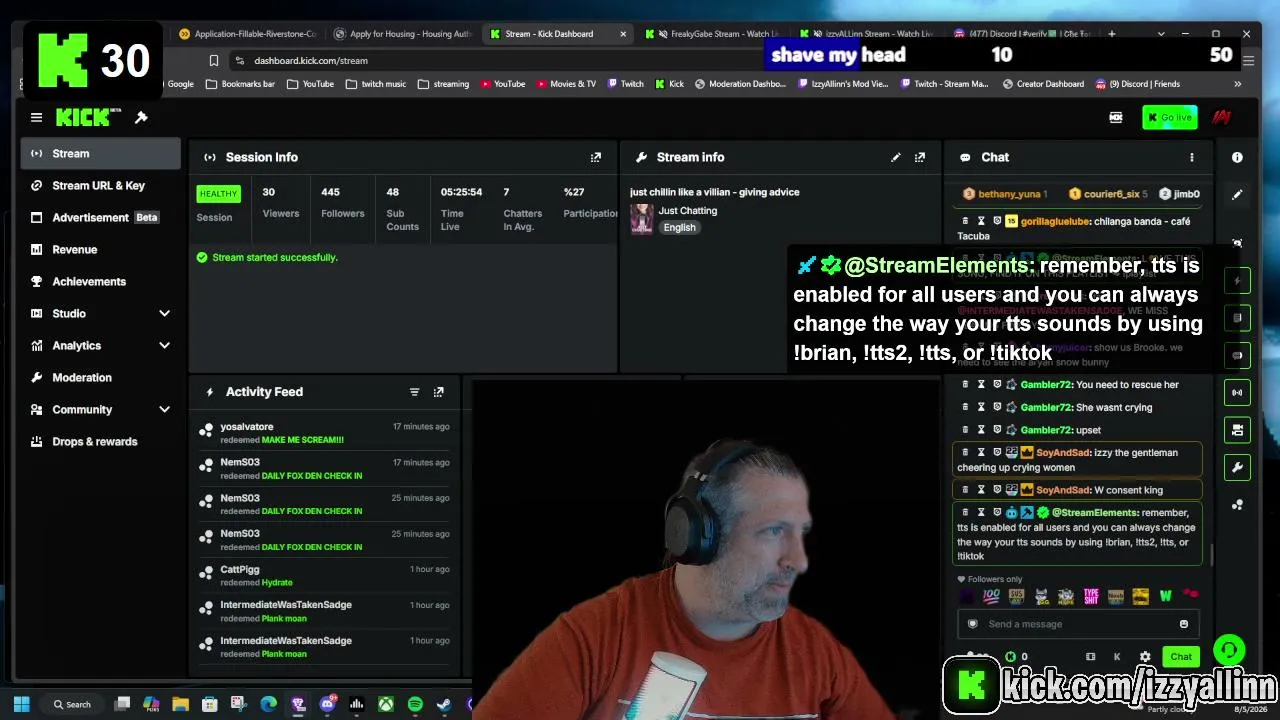Open the Stream page in the sidebar
Screen dimensions: 1280x720
click(x=100, y=154)
